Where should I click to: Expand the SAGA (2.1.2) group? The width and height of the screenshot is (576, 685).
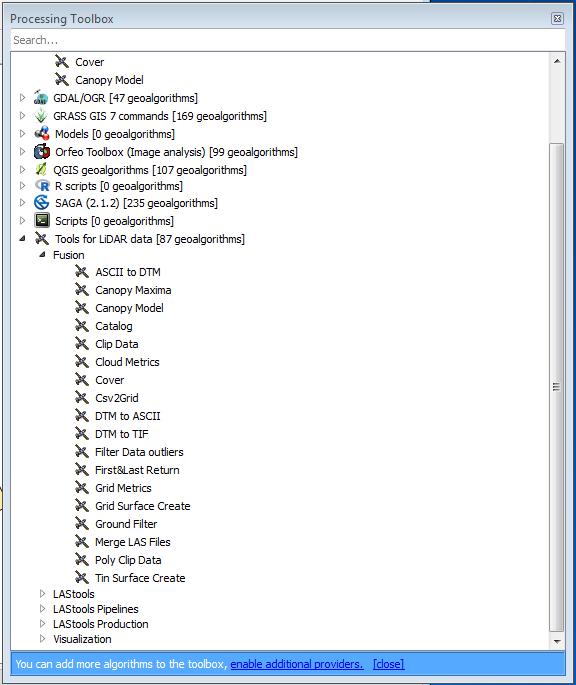[22, 202]
